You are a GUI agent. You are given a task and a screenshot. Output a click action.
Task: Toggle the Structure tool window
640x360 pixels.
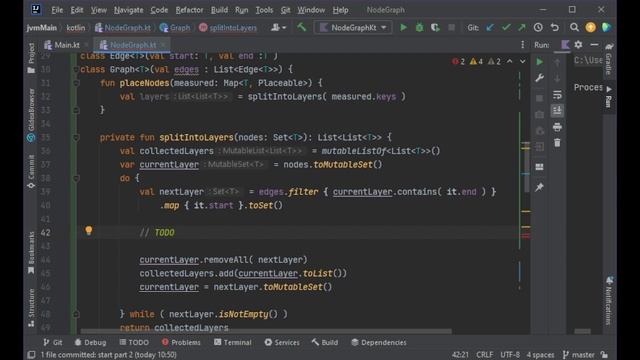(x=31, y=308)
